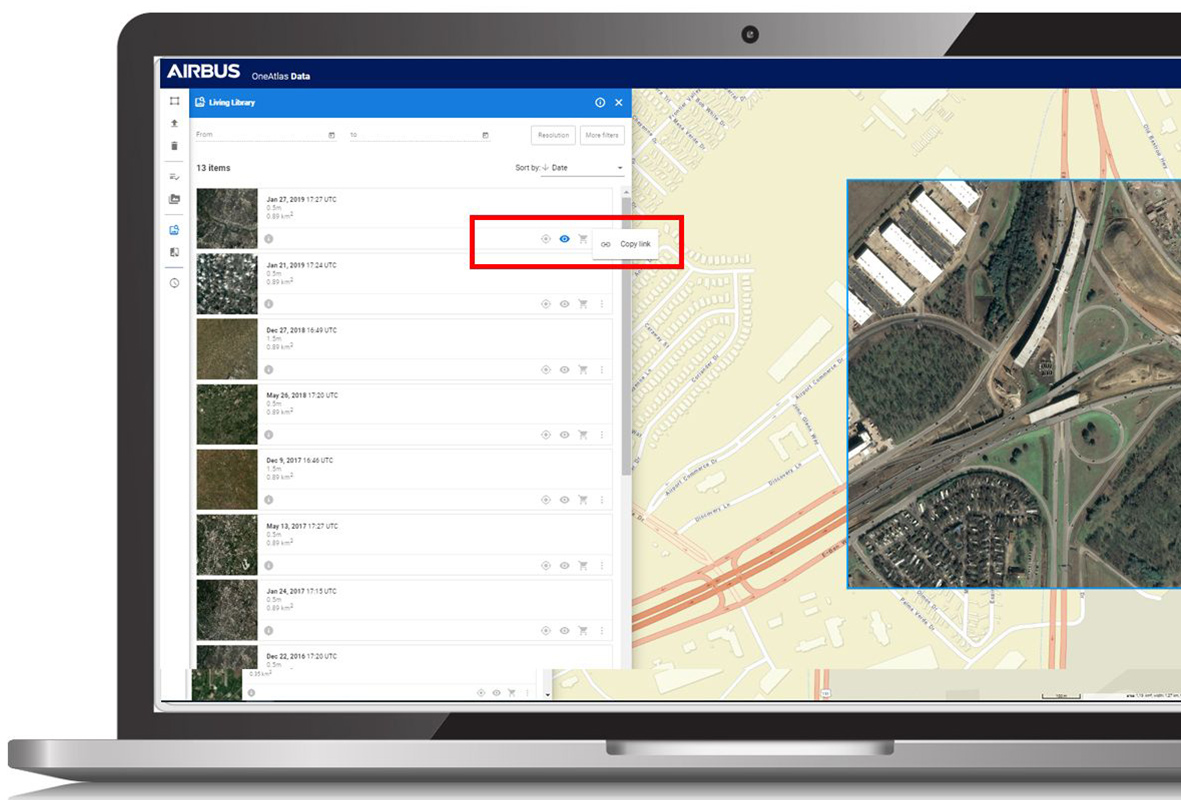Show info for the Jan 27, 2019 image

tap(268, 239)
